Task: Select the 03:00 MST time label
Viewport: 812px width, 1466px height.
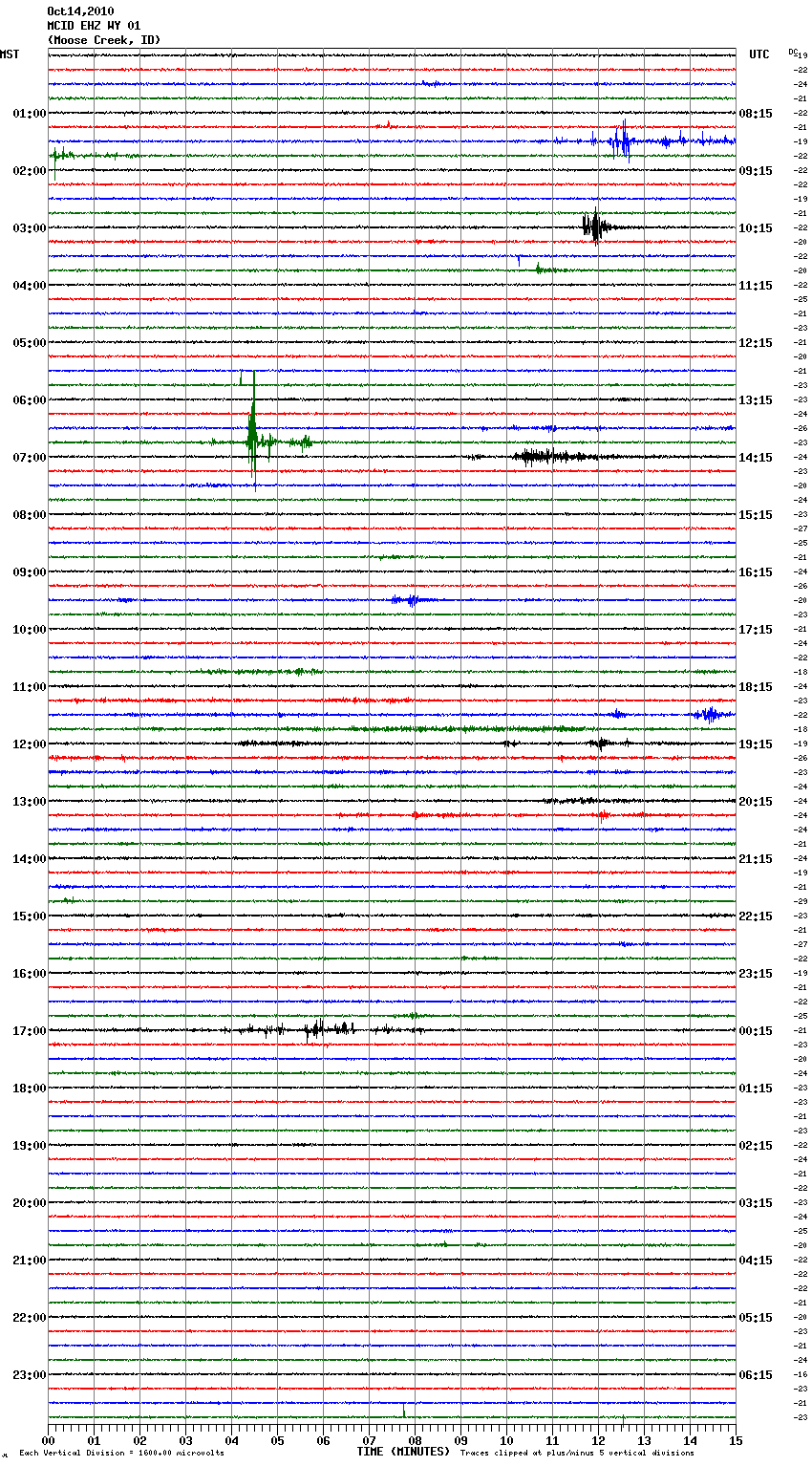Action: pyautogui.click(x=30, y=228)
